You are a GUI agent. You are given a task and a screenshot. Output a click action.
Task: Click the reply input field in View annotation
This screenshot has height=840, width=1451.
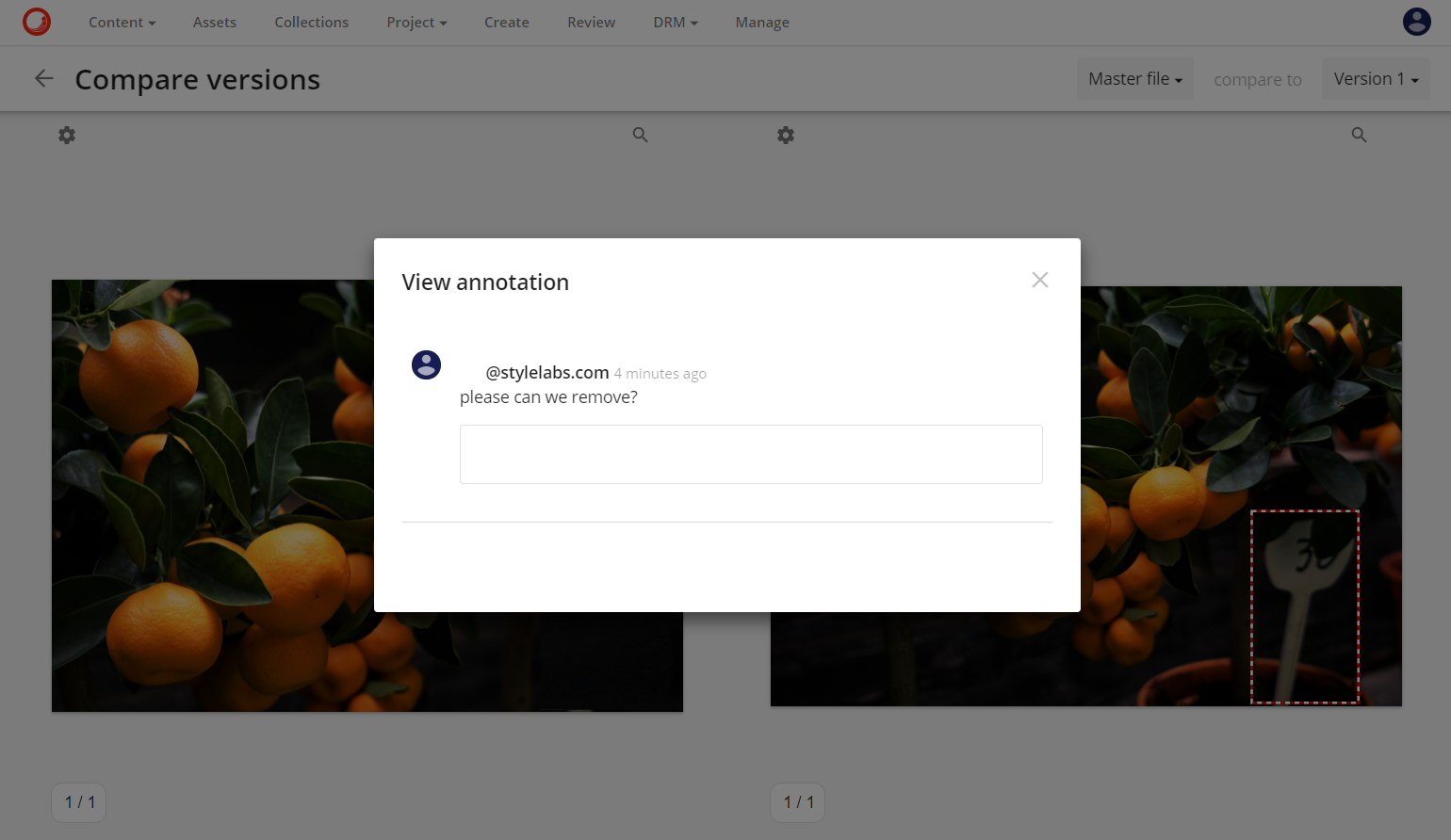point(751,454)
